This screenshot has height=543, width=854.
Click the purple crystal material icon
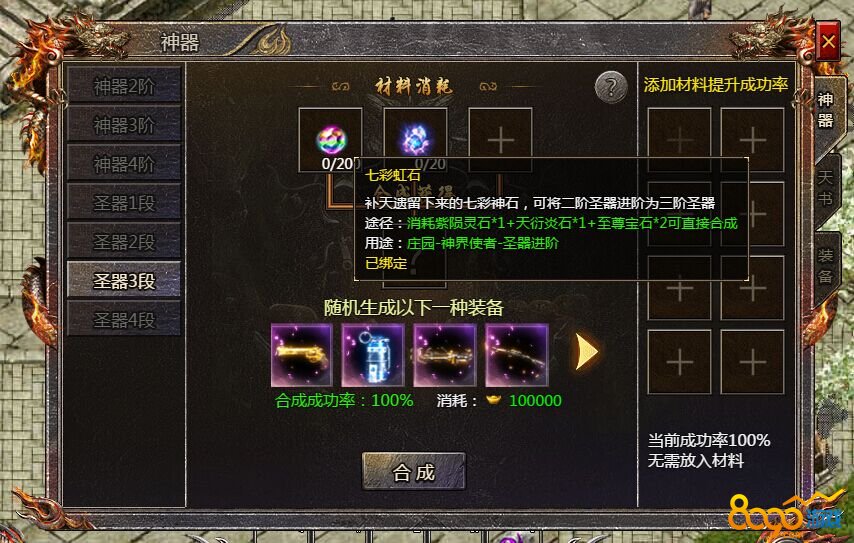point(415,139)
